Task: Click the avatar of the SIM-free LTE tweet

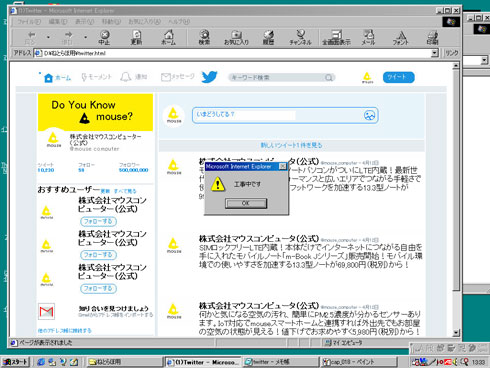Action: click(x=174, y=245)
